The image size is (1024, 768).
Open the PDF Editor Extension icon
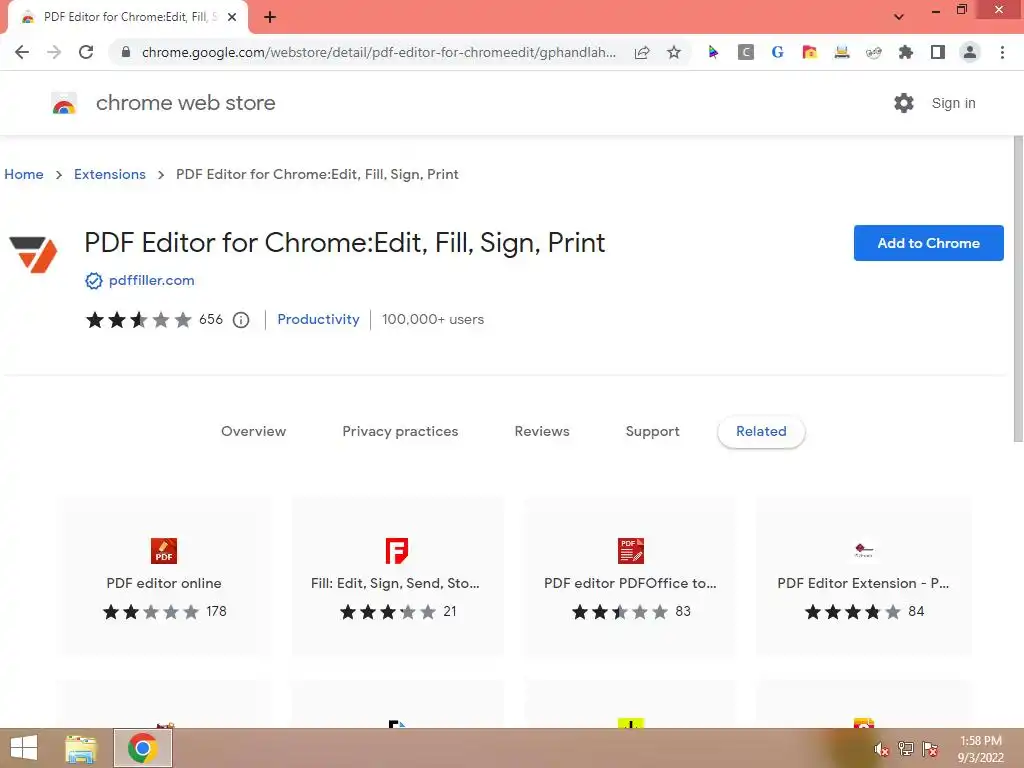863,551
